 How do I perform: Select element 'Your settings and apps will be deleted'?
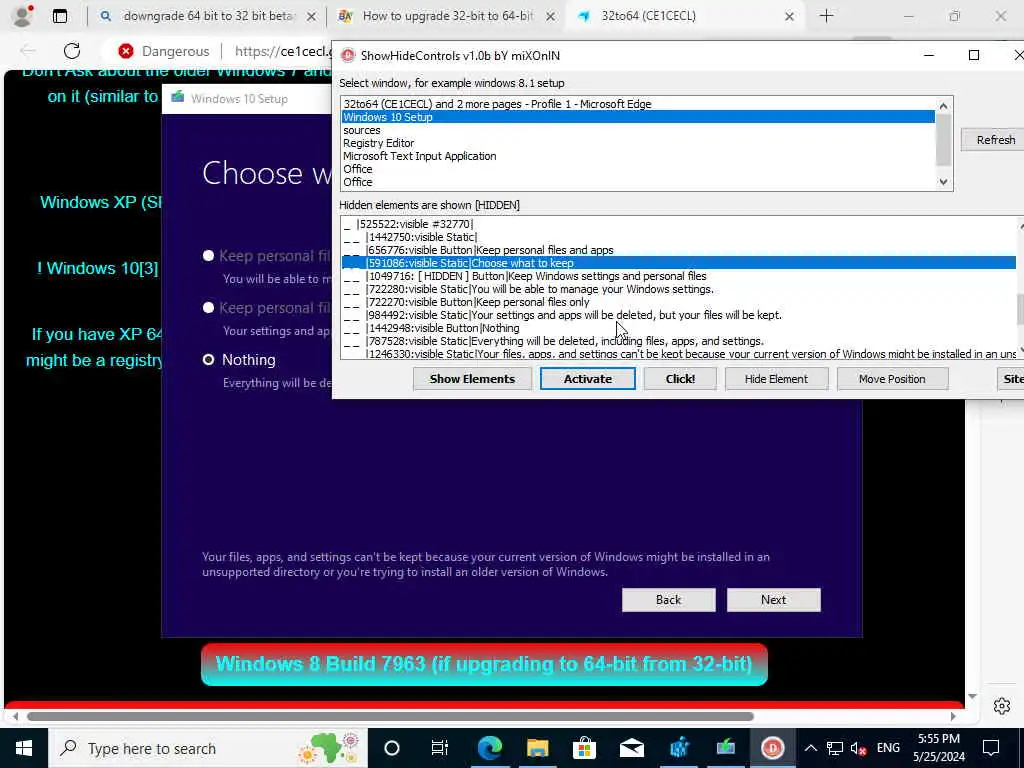679,315
